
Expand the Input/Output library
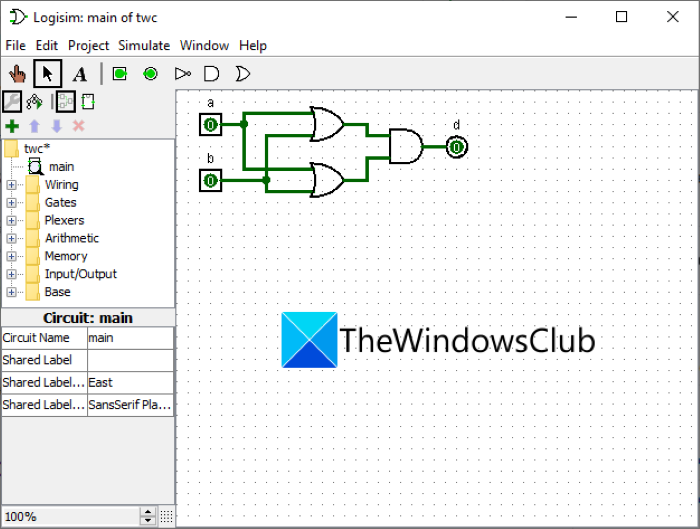(x=12, y=274)
